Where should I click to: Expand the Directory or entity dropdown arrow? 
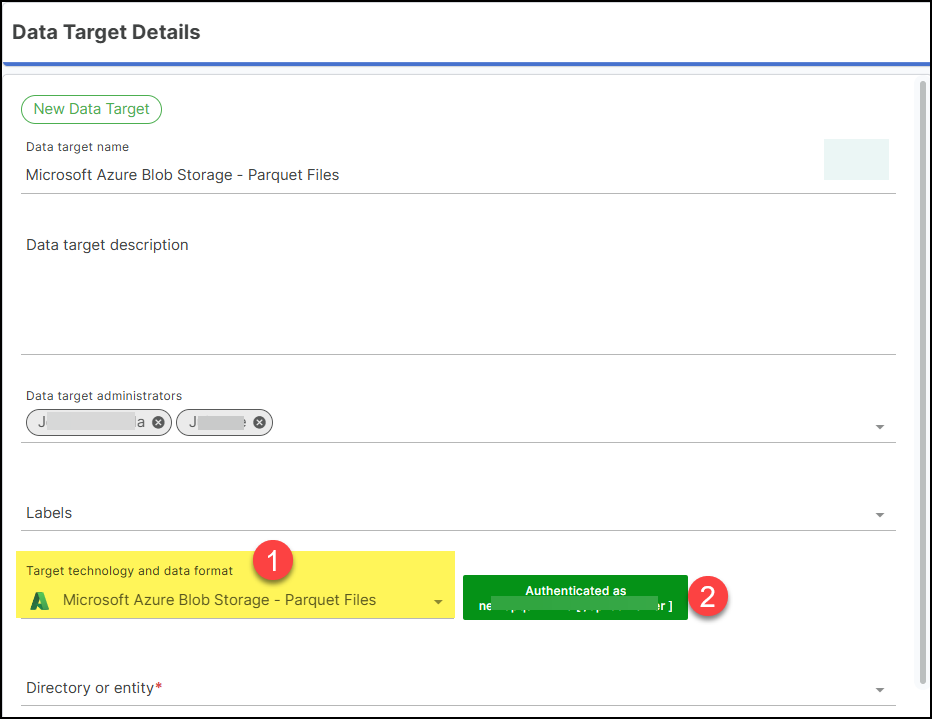[x=880, y=690]
